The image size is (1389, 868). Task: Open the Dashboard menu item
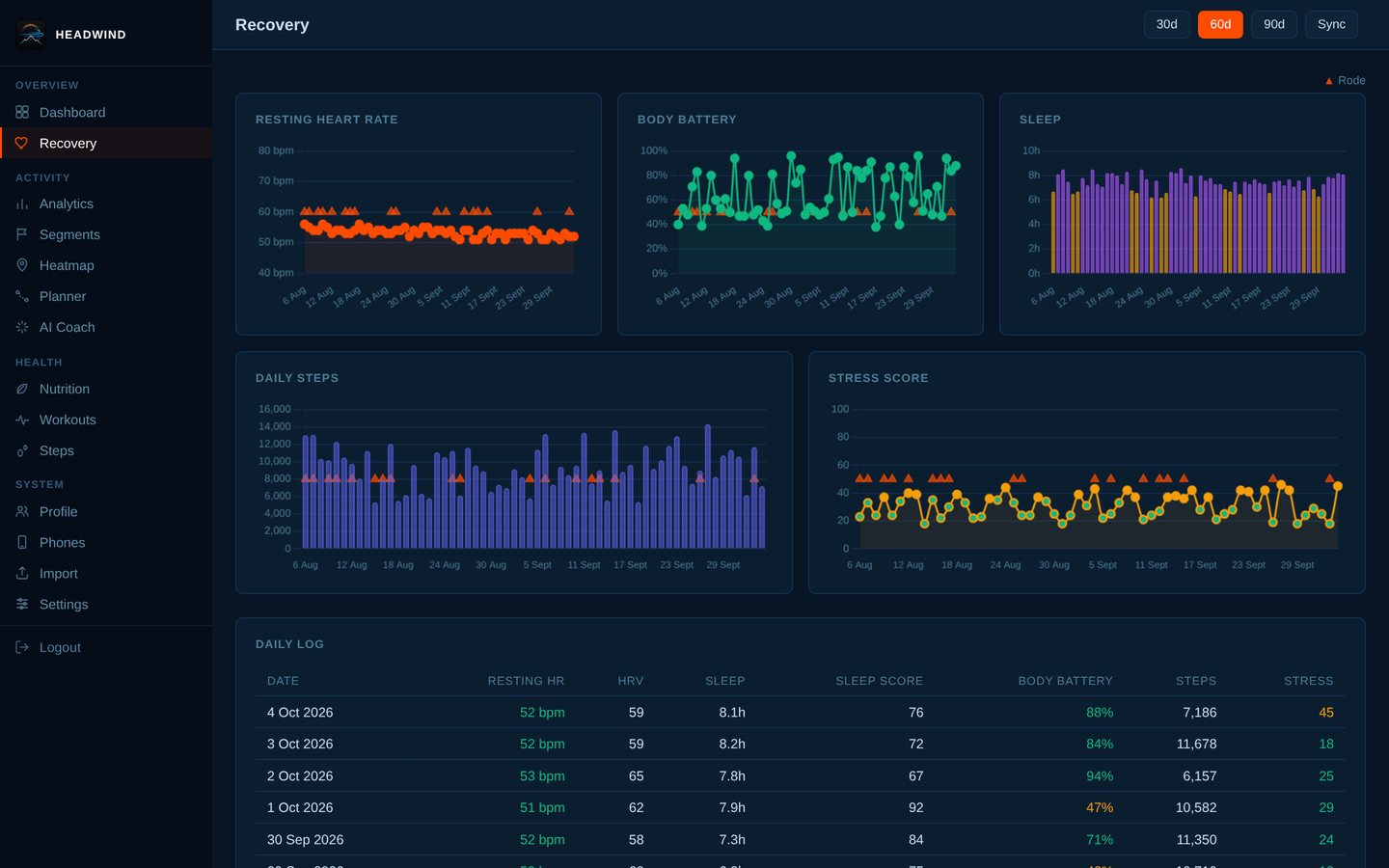[106, 112]
